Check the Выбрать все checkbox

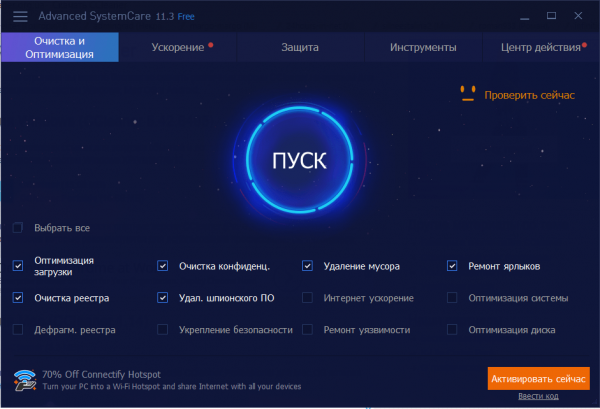(x=18, y=228)
